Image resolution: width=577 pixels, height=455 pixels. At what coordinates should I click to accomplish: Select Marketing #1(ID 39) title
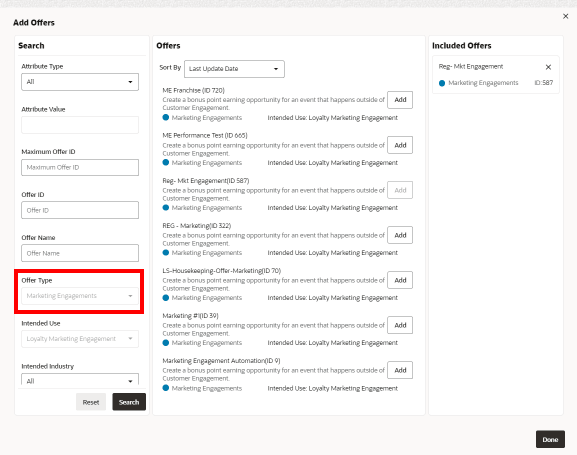pyautogui.click(x=190, y=316)
